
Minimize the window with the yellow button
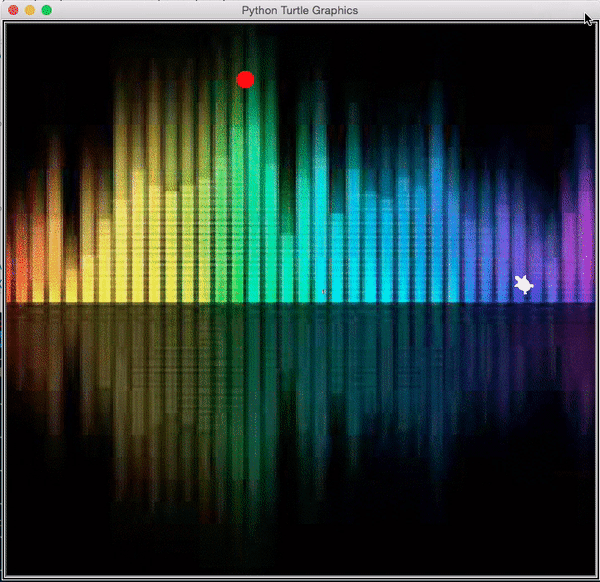[30, 10]
